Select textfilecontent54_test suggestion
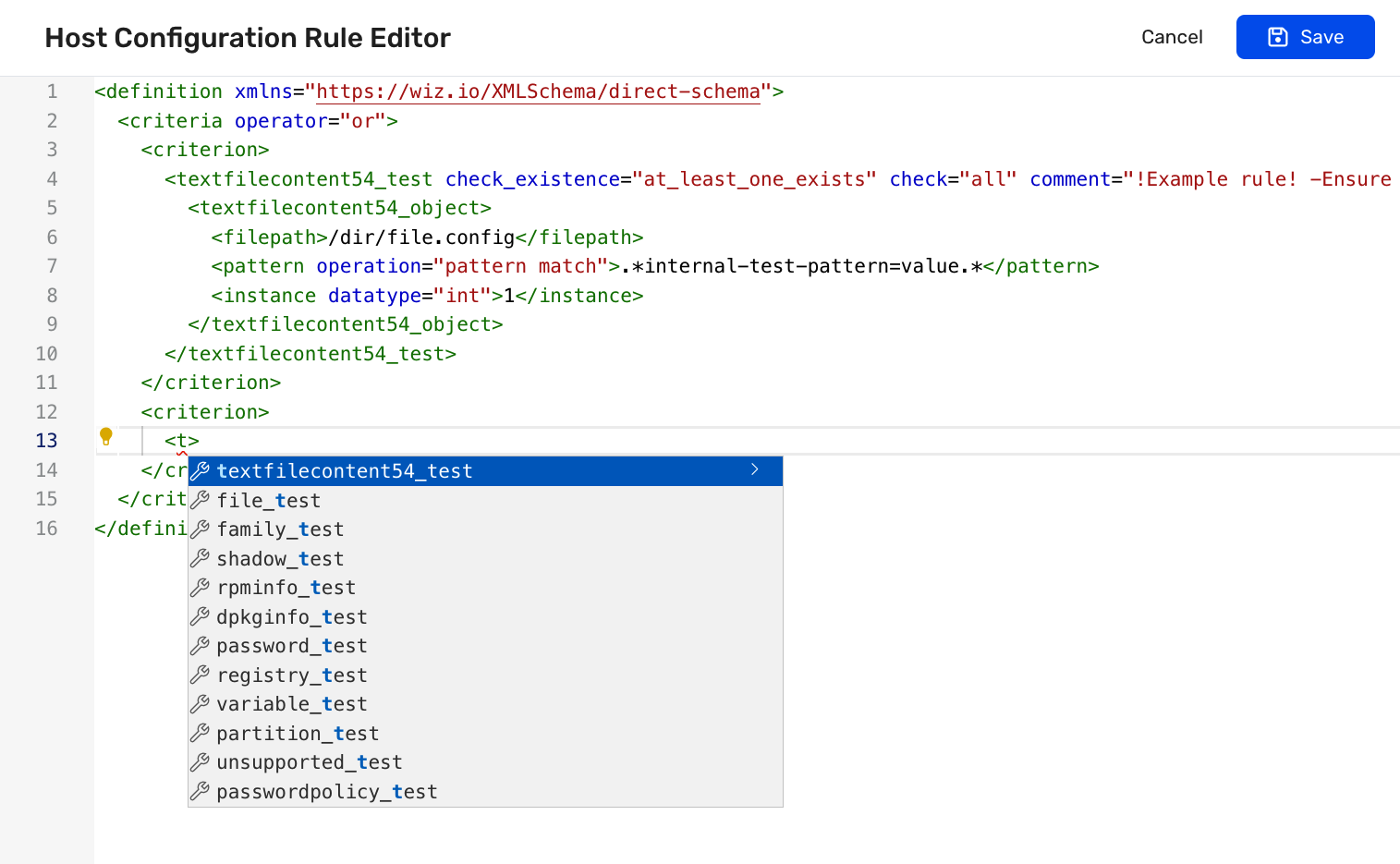This screenshot has height=864, width=1400. click(x=485, y=471)
